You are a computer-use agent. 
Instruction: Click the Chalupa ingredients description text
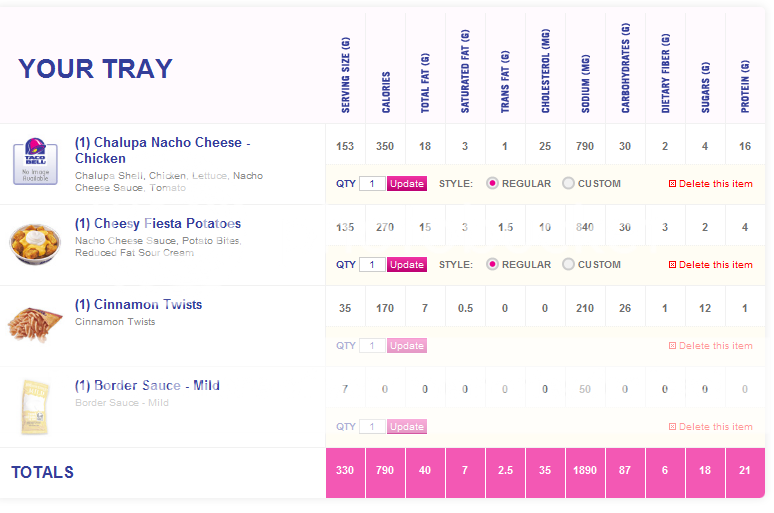[x=169, y=182]
